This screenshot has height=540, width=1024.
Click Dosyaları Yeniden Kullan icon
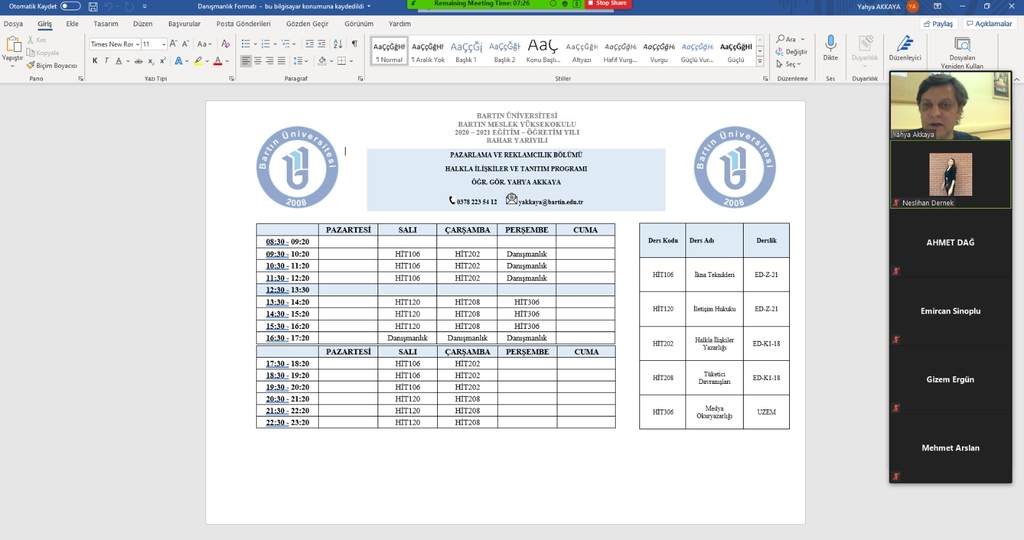pyautogui.click(x=962, y=51)
